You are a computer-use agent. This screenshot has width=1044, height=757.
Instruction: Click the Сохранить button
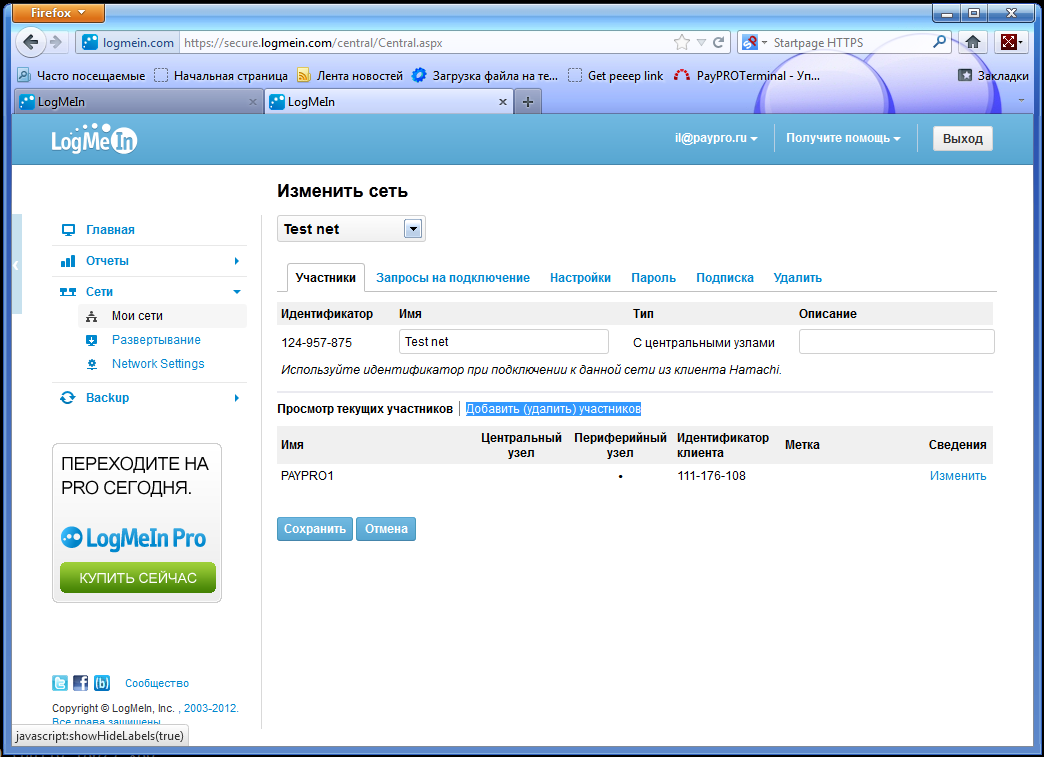coord(314,529)
